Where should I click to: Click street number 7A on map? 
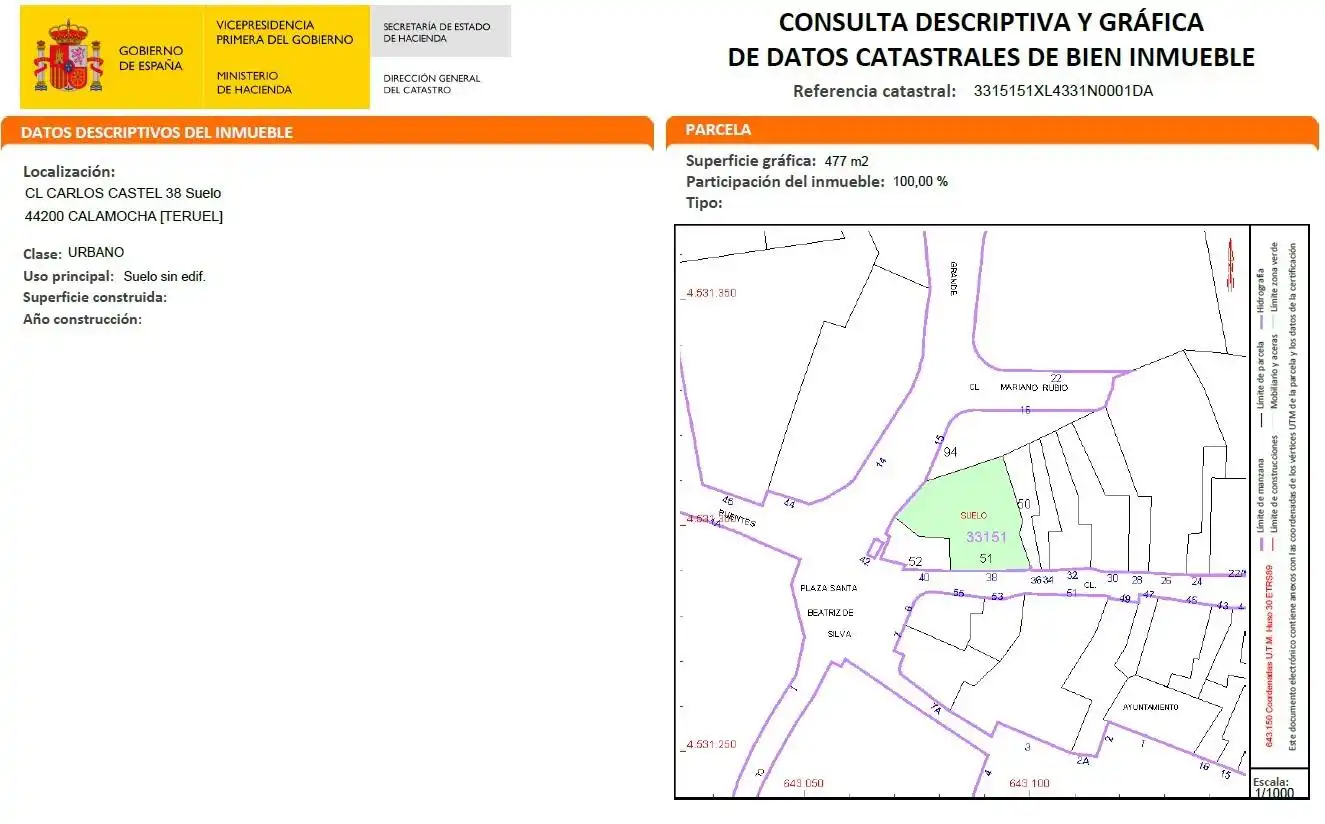(936, 709)
